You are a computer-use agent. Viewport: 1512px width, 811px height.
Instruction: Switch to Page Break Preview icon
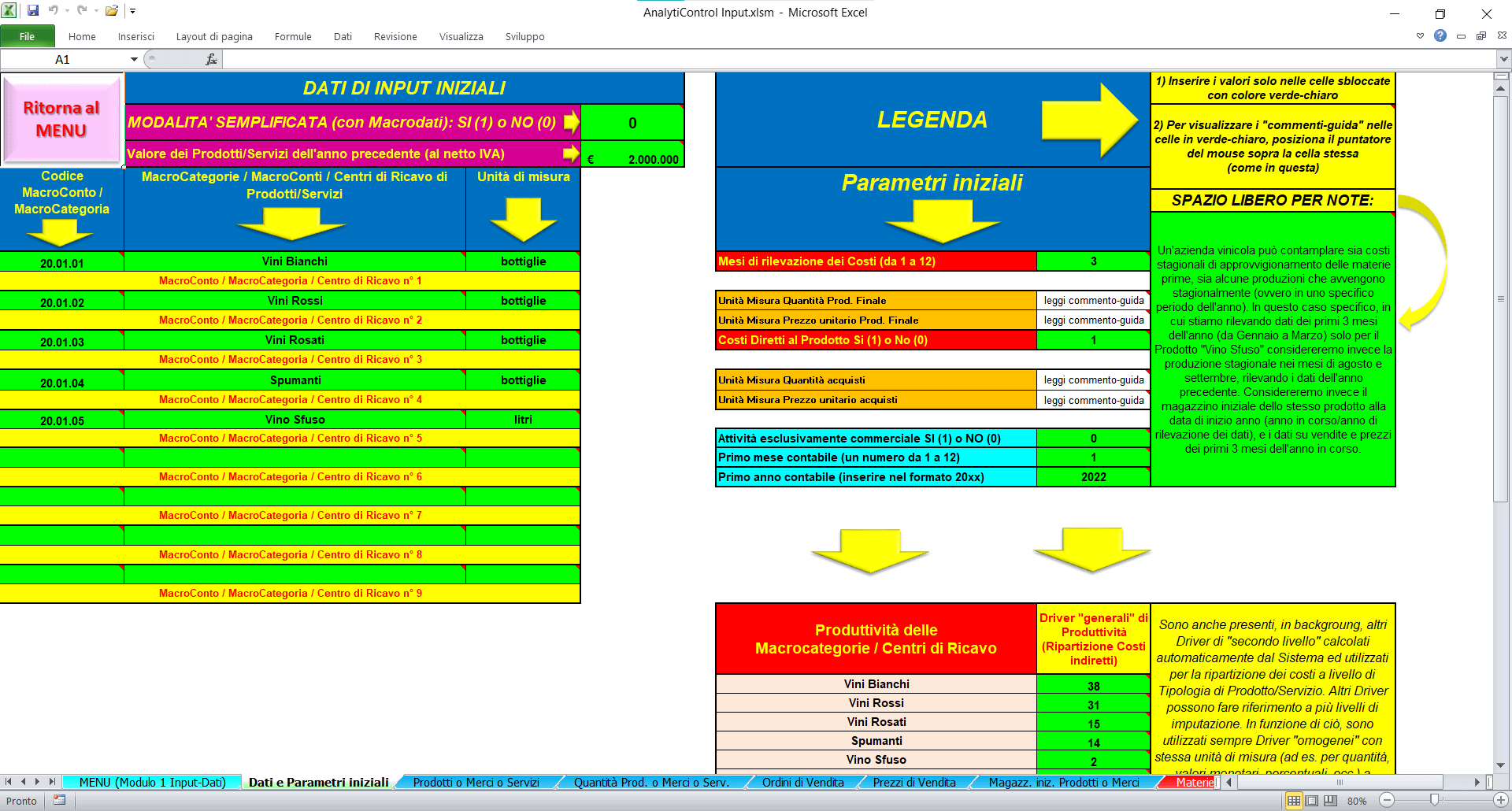click(x=1330, y=801)
